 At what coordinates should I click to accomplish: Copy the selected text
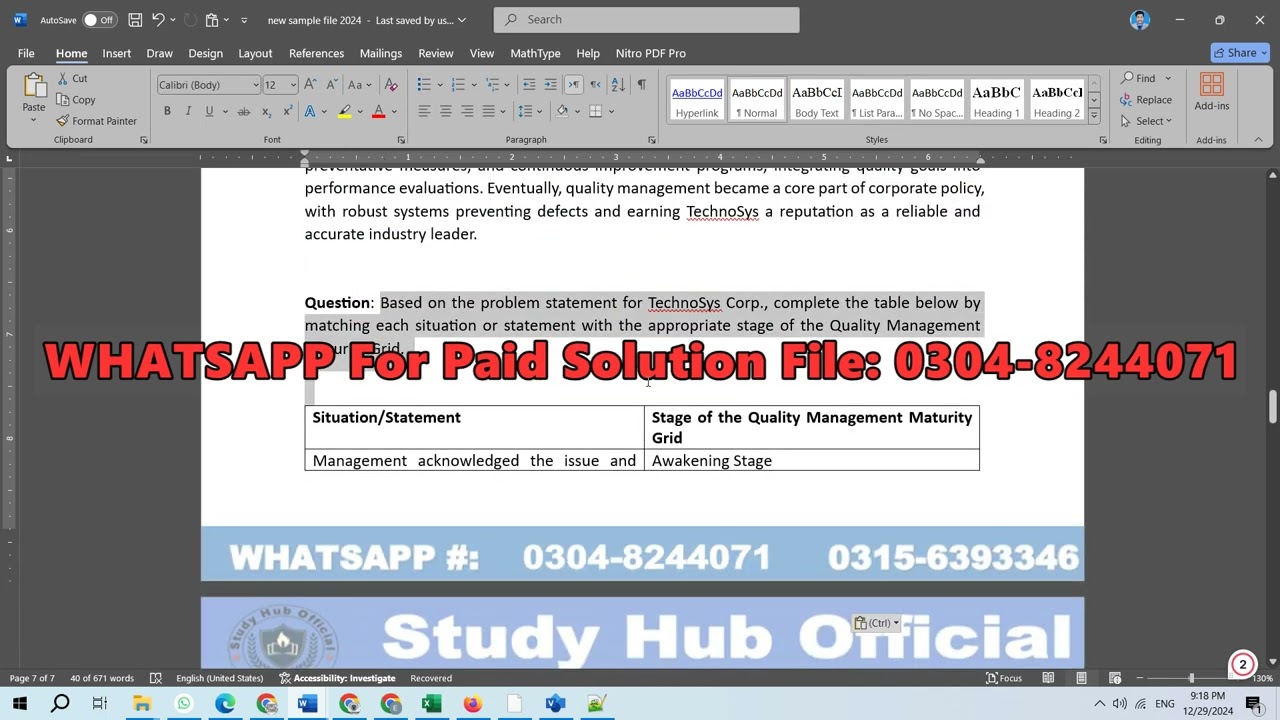(x=76, y=100)
